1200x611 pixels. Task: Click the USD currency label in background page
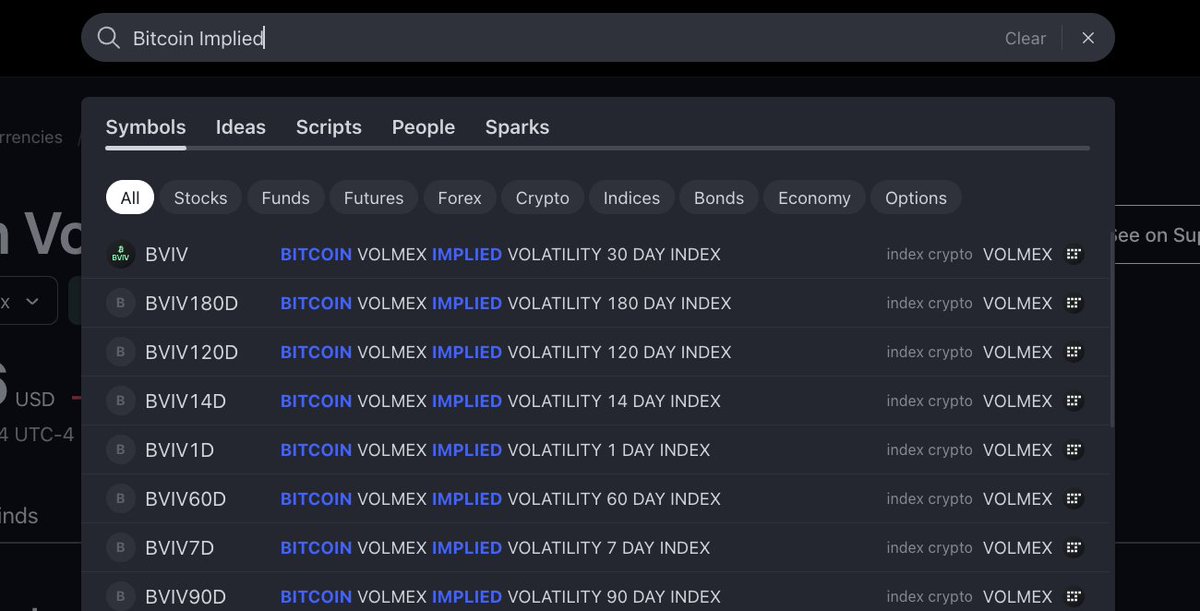click(x=35, y=399)
